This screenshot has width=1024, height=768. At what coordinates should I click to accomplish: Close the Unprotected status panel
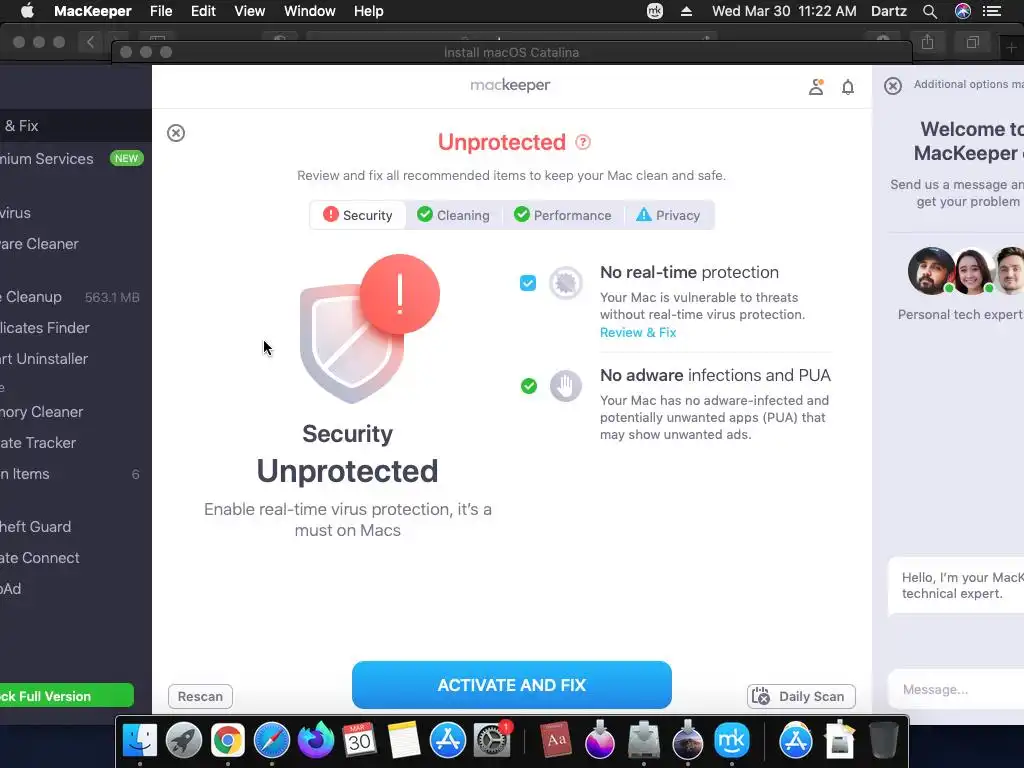176,133
